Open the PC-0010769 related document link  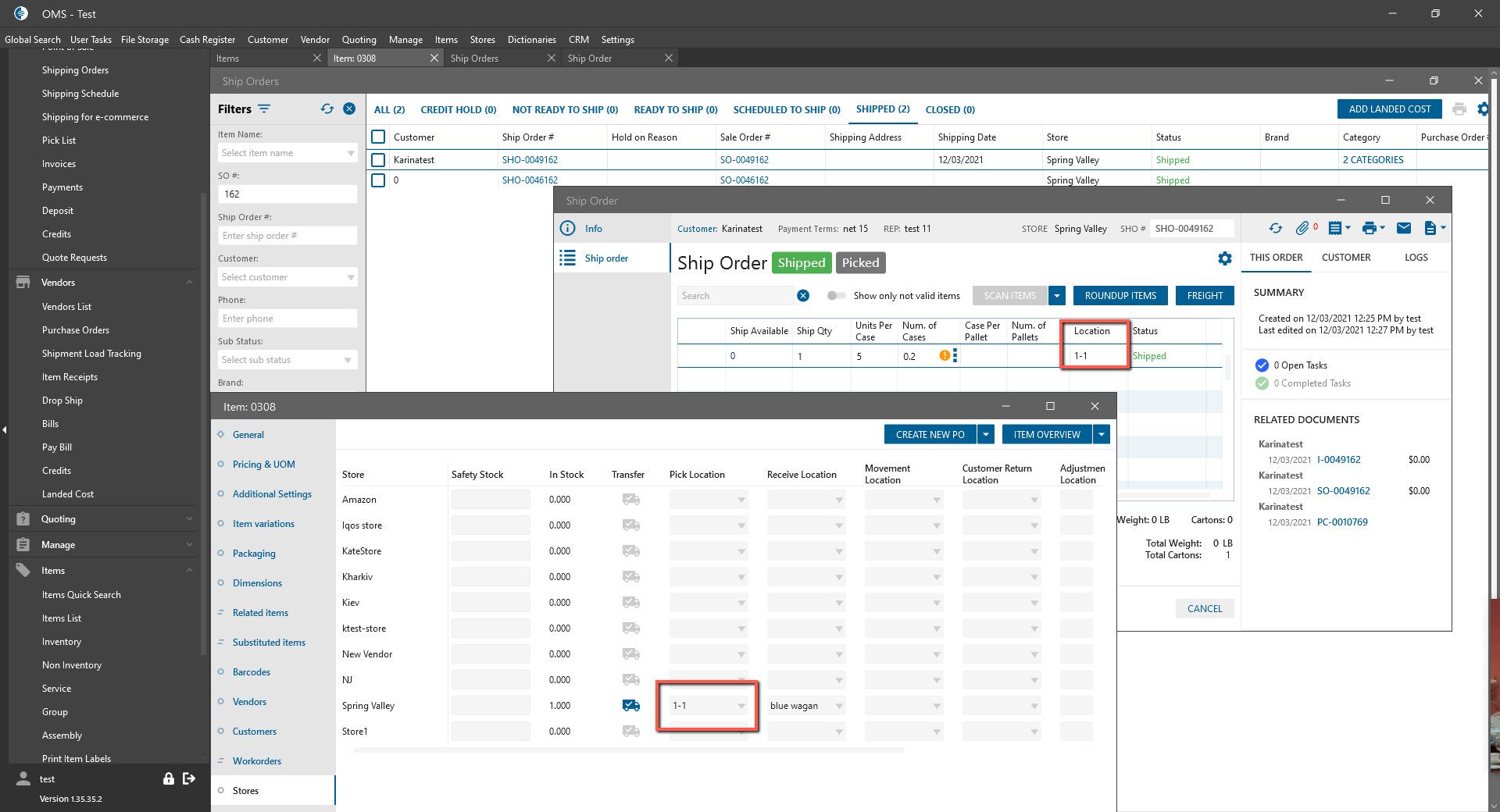click(x=1341, y=522)
